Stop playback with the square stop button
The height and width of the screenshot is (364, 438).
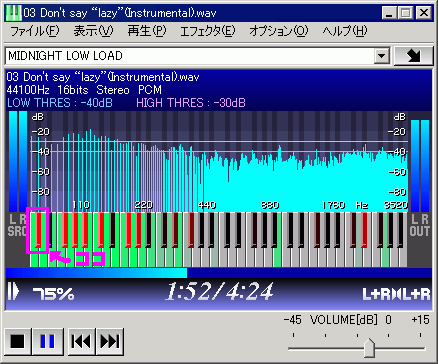pyautogui.click(x=18, y=341)
